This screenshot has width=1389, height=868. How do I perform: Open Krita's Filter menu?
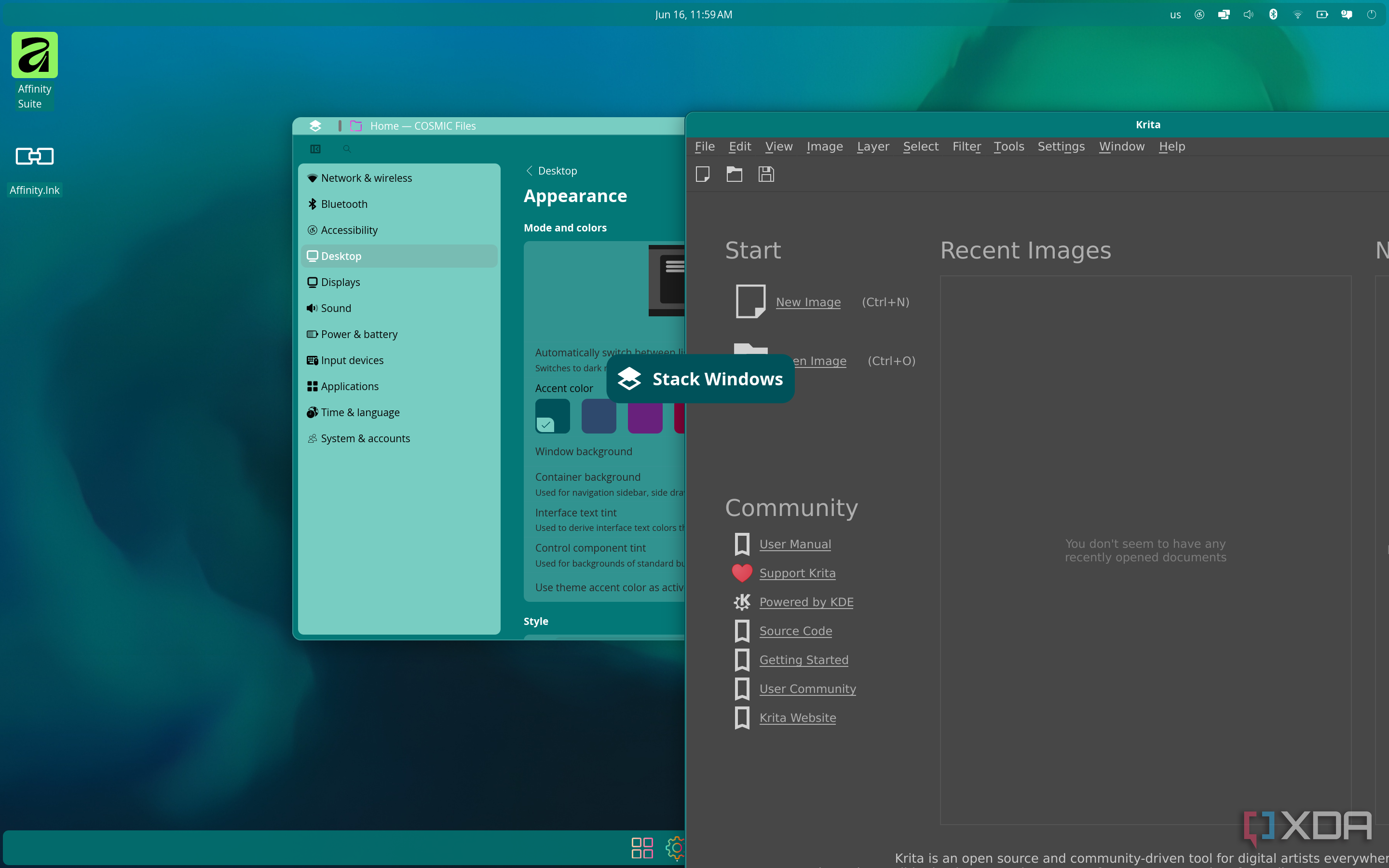point(967,147)
